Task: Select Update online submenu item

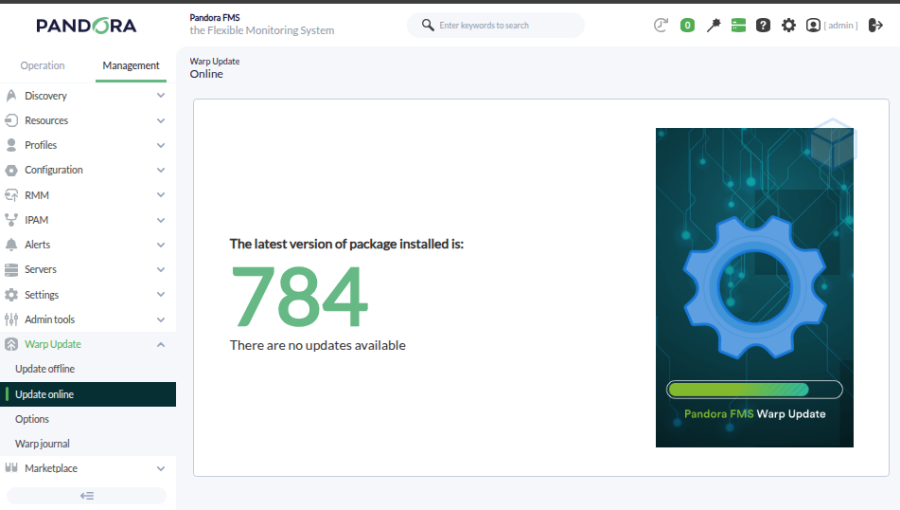Action: 88,394
